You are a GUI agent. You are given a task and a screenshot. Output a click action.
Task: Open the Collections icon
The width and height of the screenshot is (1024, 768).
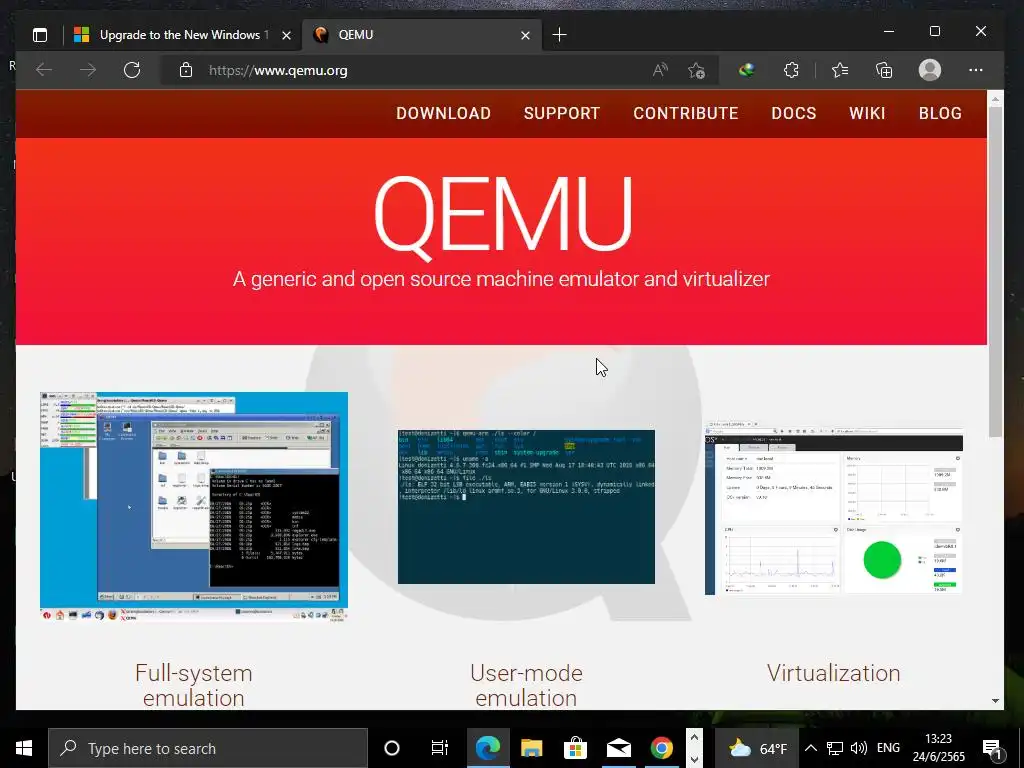884,70
